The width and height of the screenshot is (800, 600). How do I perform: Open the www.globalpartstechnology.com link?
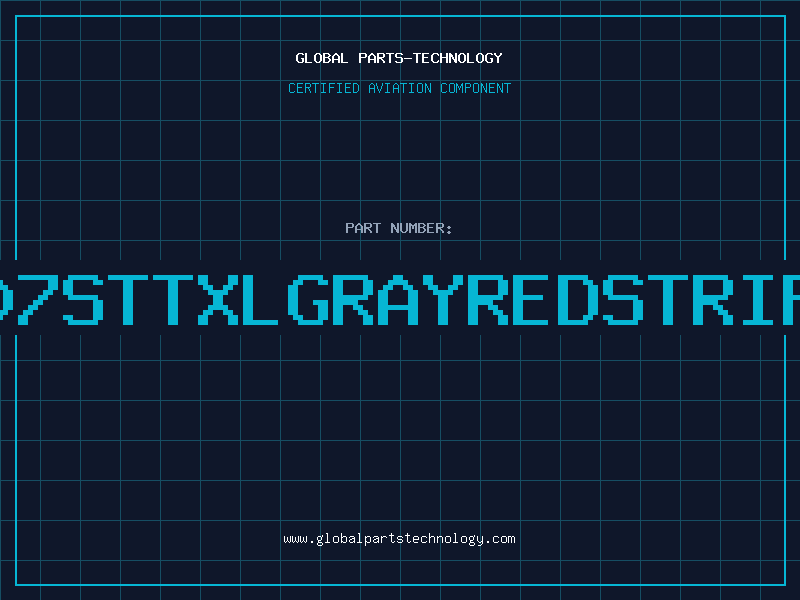(399, 539)
